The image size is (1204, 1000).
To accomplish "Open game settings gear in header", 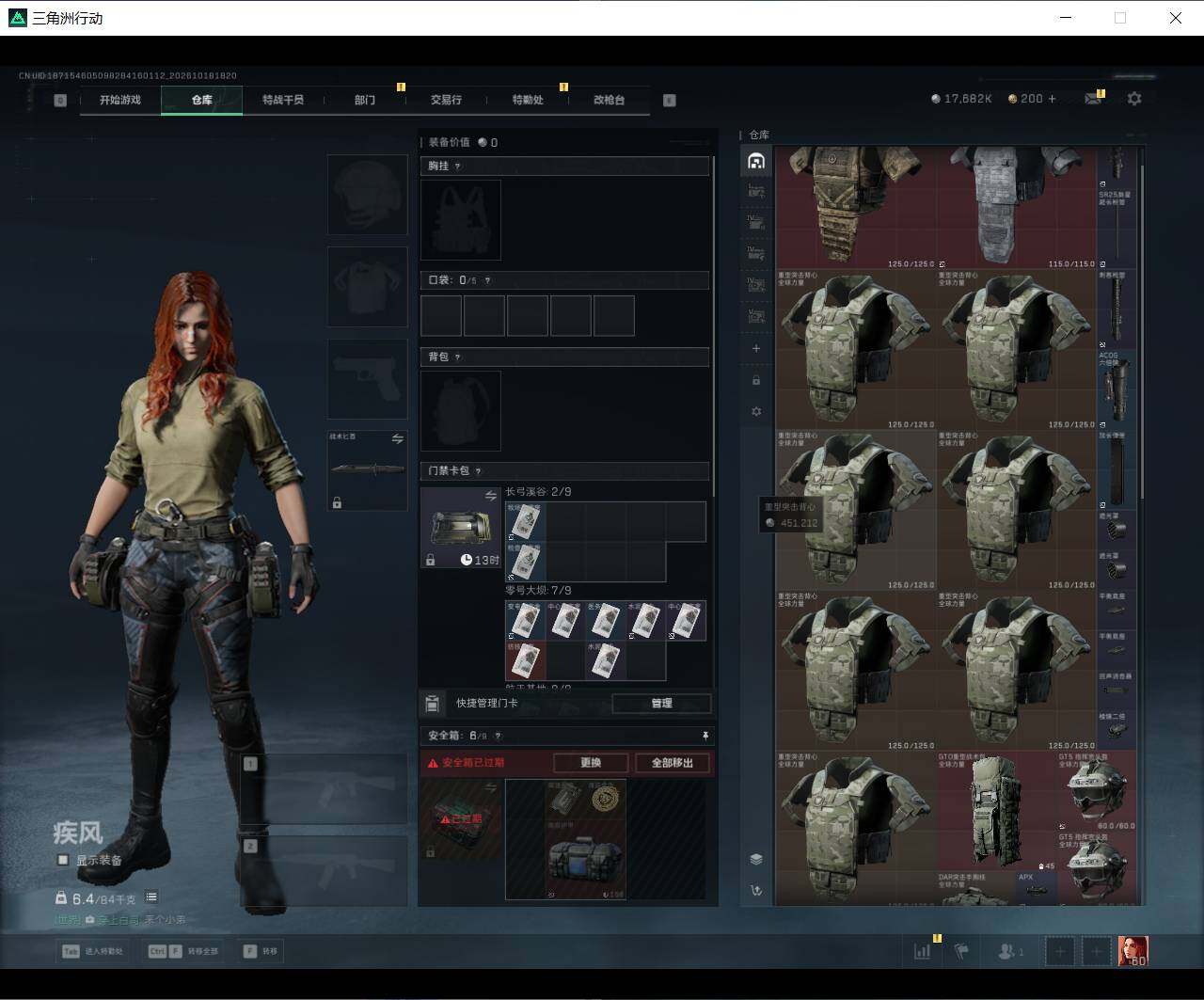I will pyautogui.click(x=1134, y=99).
